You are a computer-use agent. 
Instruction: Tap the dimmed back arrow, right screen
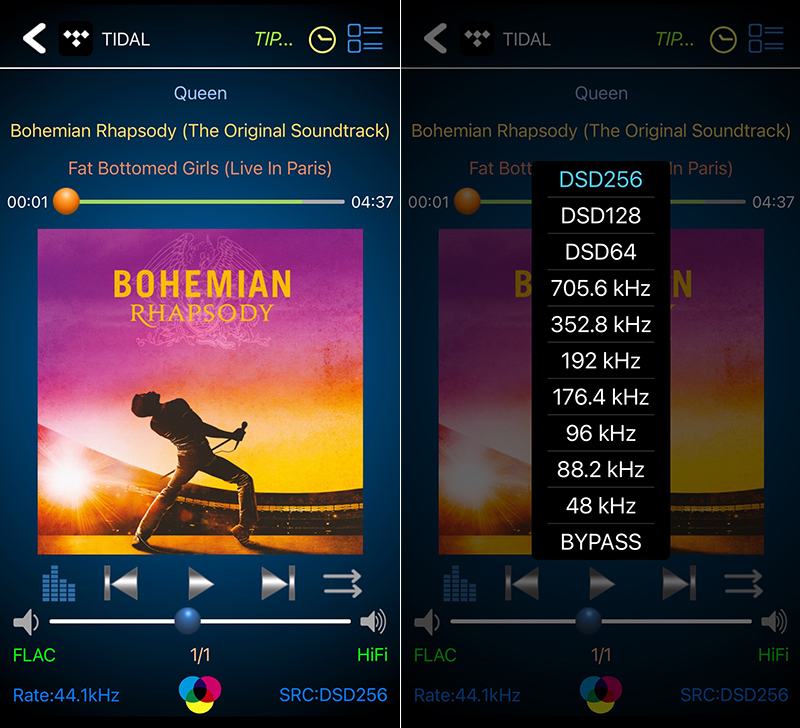(435, 39)
